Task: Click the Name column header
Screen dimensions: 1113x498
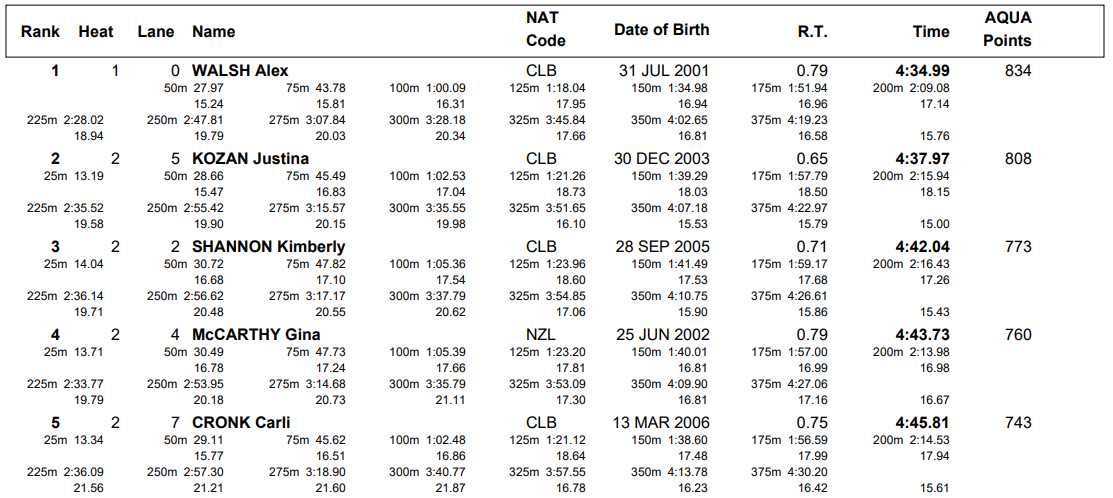Action: 214,32
